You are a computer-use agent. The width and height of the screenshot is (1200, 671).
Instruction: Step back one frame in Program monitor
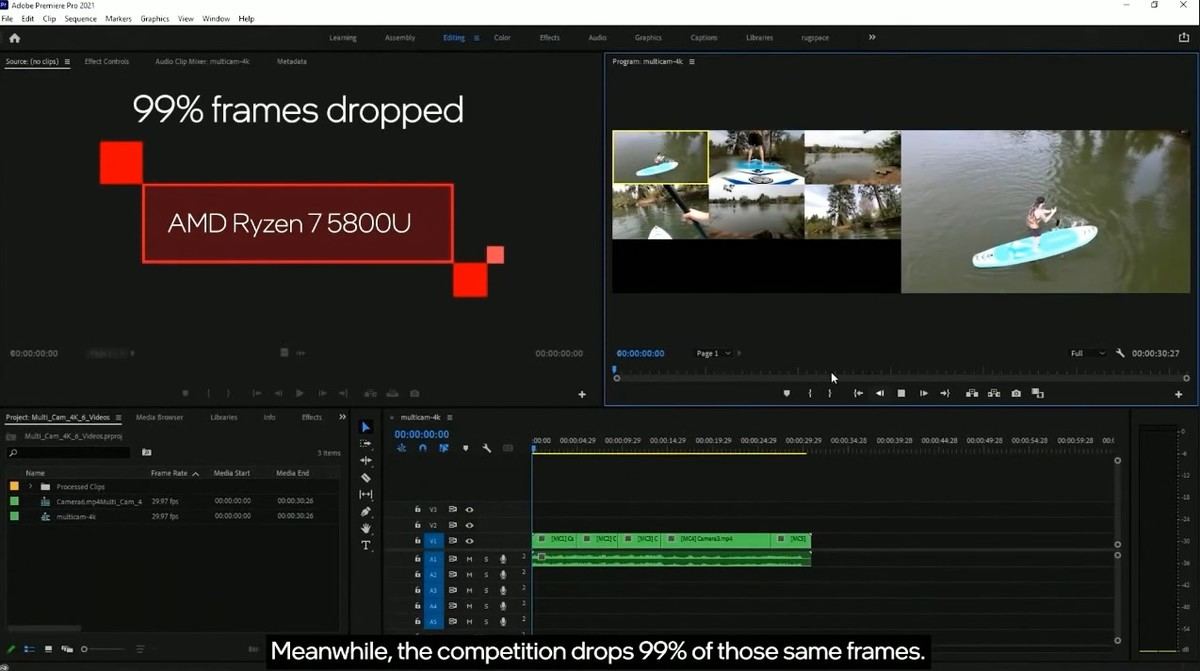[880, 394]
